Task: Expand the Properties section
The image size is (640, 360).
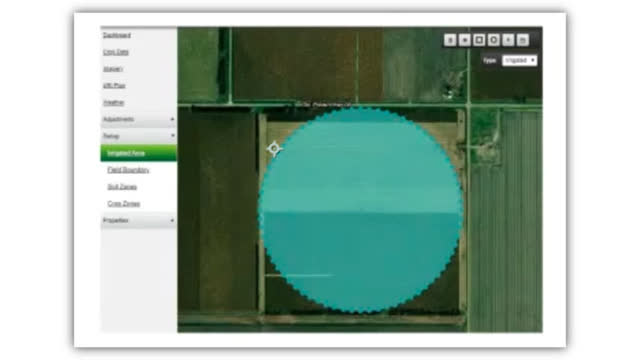Action: [x=139, y=220]
